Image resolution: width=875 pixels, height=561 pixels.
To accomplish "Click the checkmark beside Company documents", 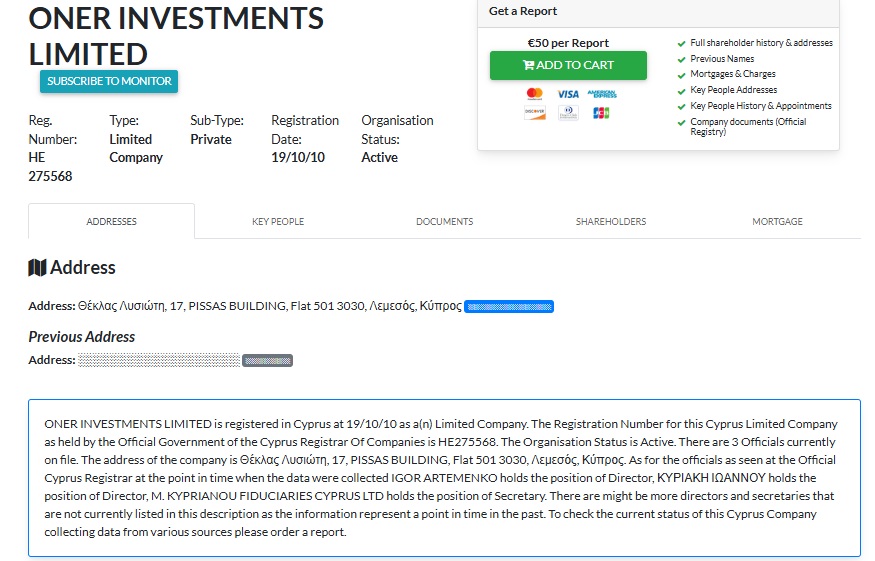I will pyautogui.click(x=681, y=122).
